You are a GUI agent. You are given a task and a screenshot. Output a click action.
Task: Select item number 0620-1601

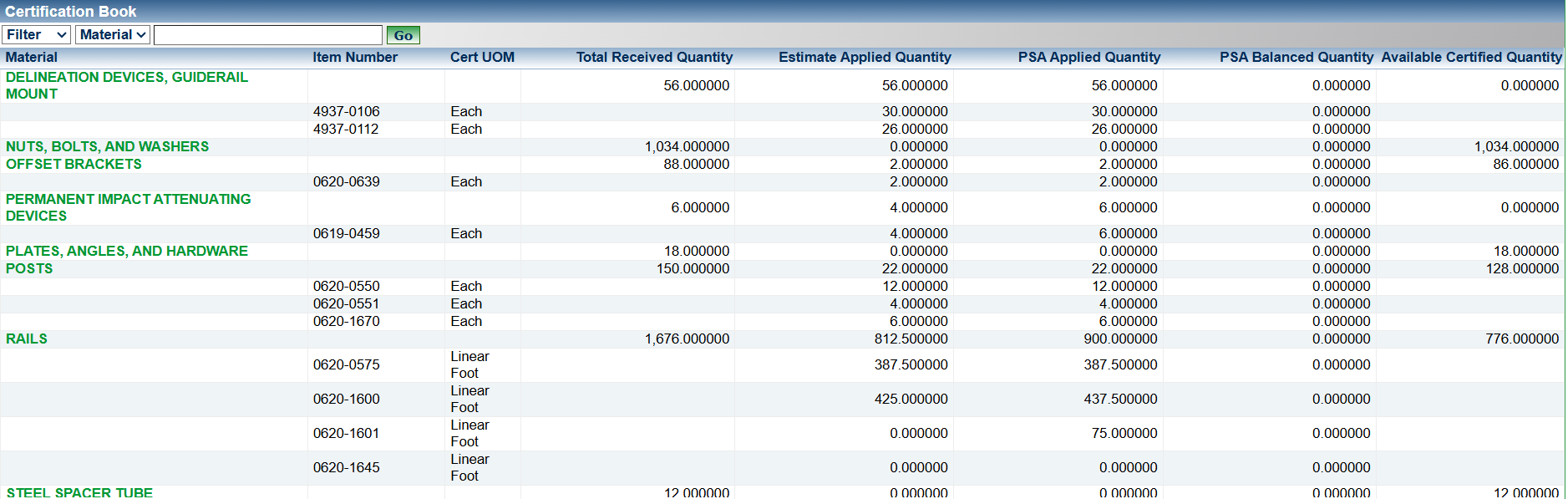pos(346,433)
